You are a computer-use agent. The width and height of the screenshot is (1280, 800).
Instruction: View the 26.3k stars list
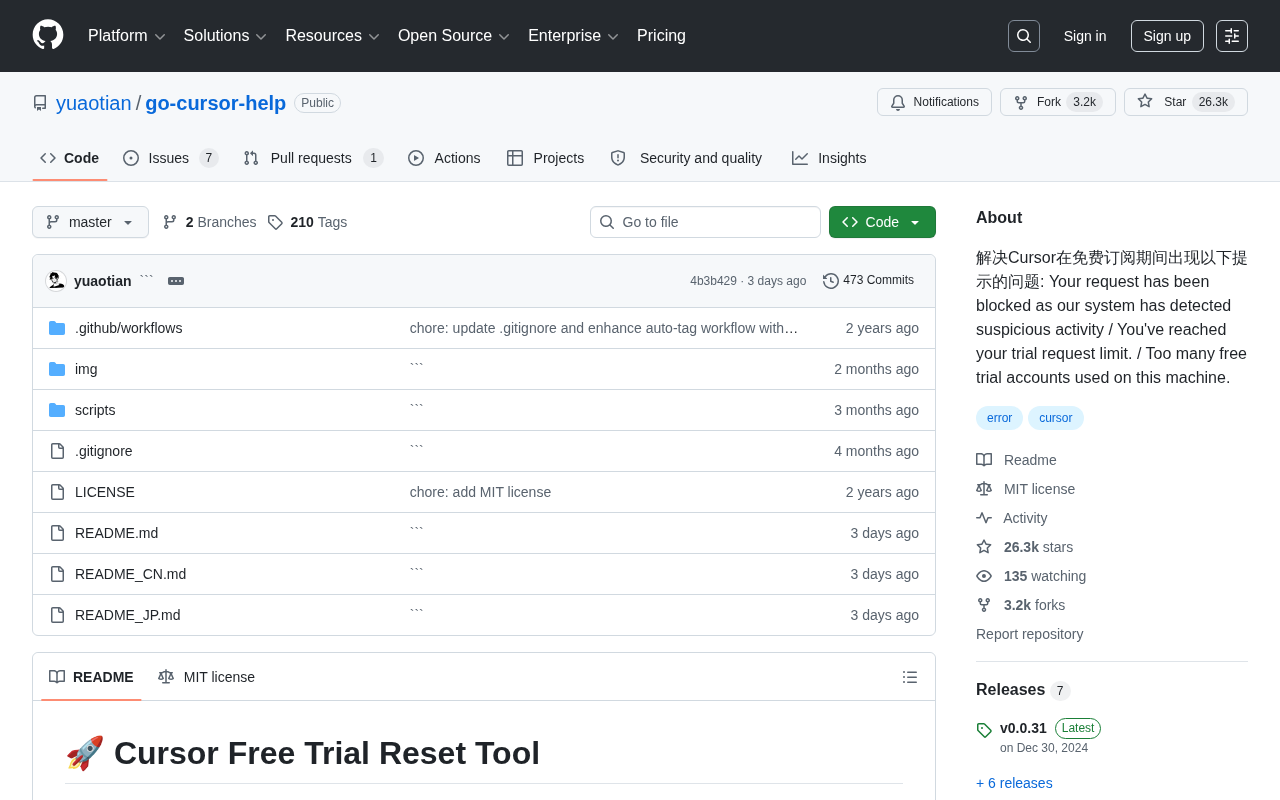click(x=1038, y=547)
